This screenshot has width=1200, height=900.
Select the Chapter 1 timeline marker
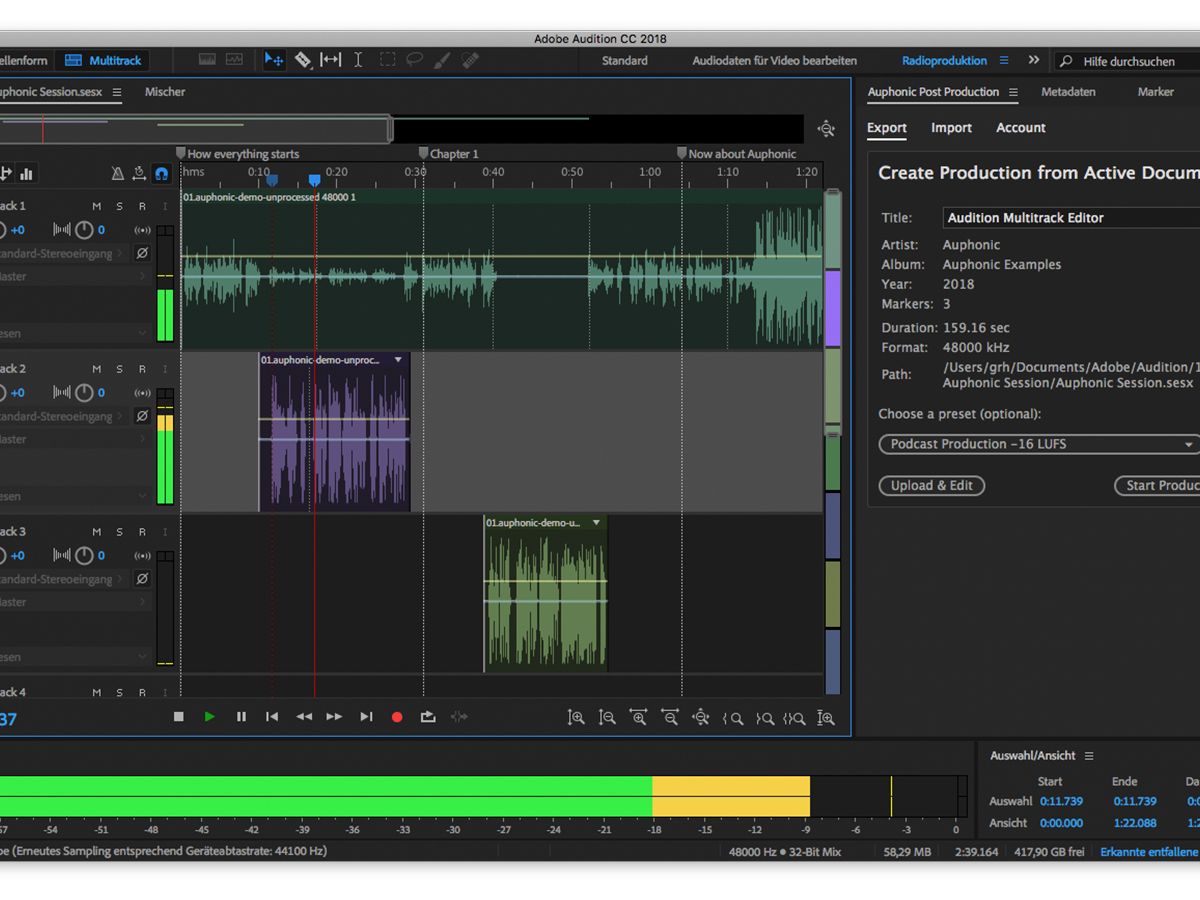pos(424,154)
